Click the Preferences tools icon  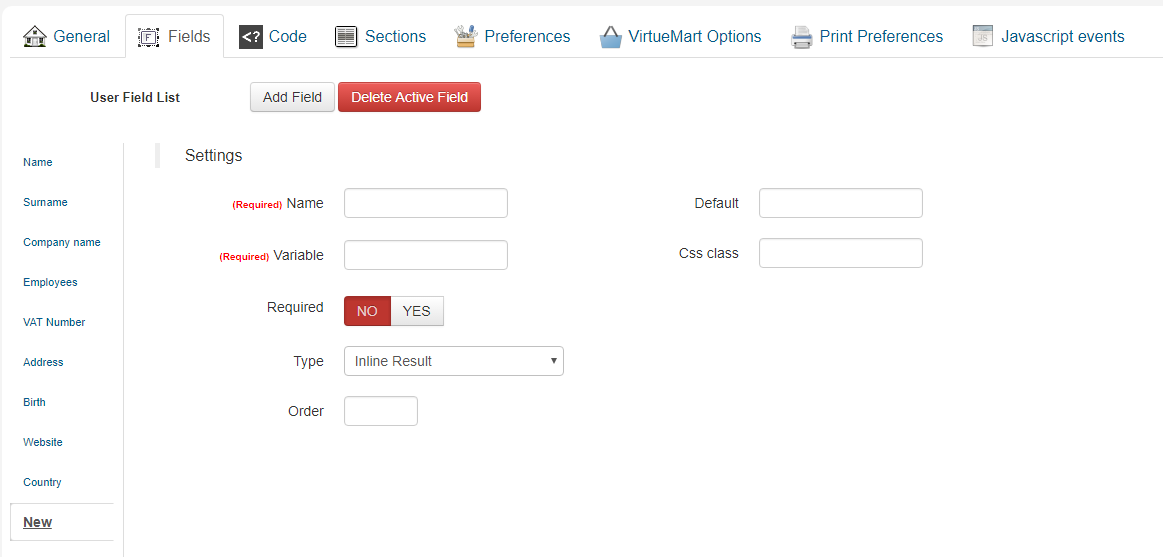point(466,36)
